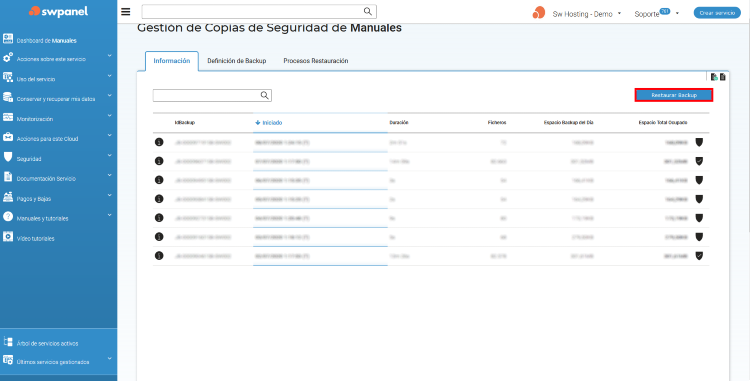Expand the Acciones sobre este servicio chevron
Screen dimensions: 750x381
click(110, 56)
